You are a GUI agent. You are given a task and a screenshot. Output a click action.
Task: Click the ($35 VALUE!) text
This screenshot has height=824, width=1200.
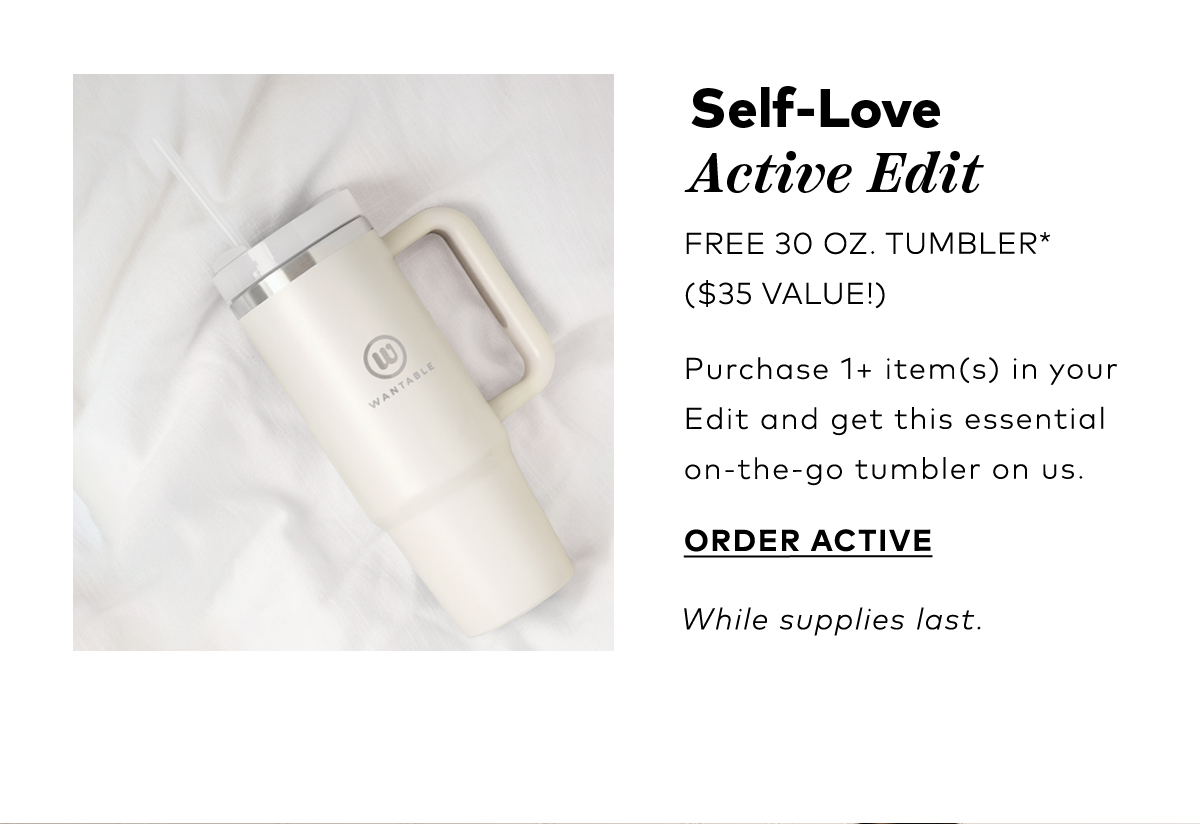pyautogui.click(x=785, y=295)
